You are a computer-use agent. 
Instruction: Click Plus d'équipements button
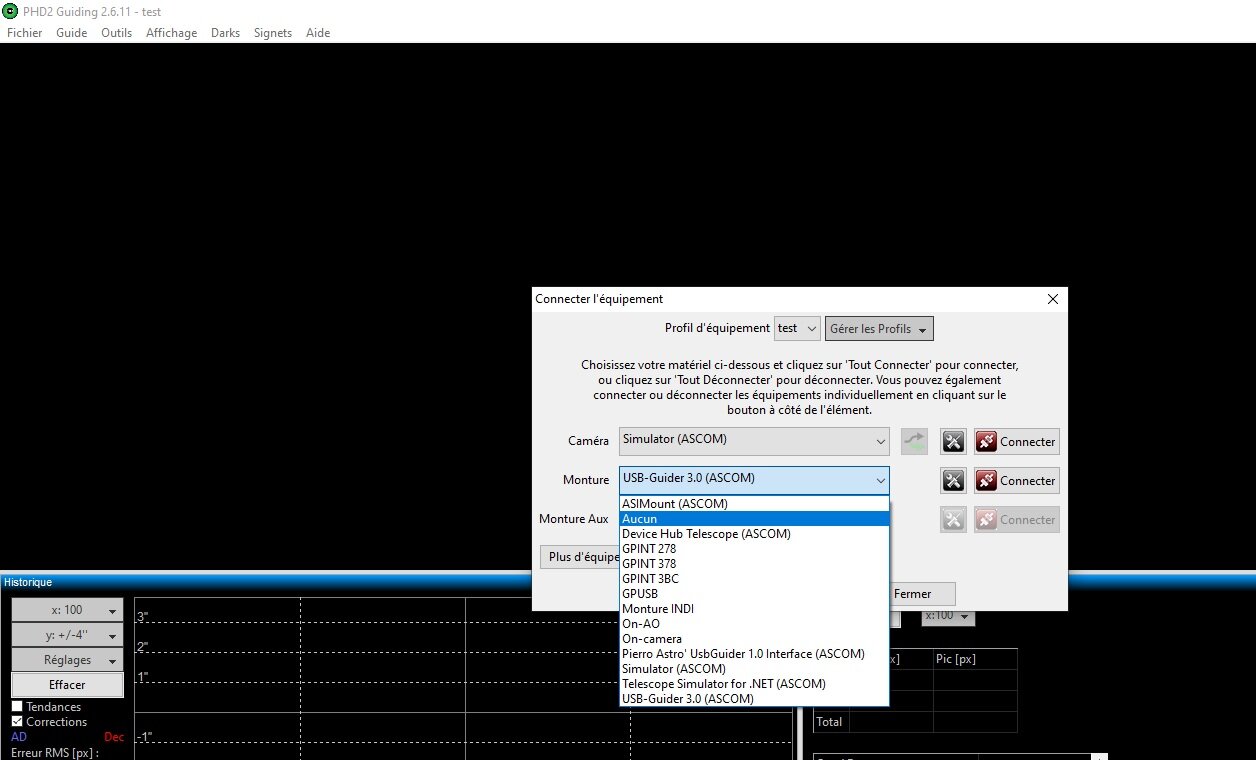pyautogui.click(x=580, y=557)
